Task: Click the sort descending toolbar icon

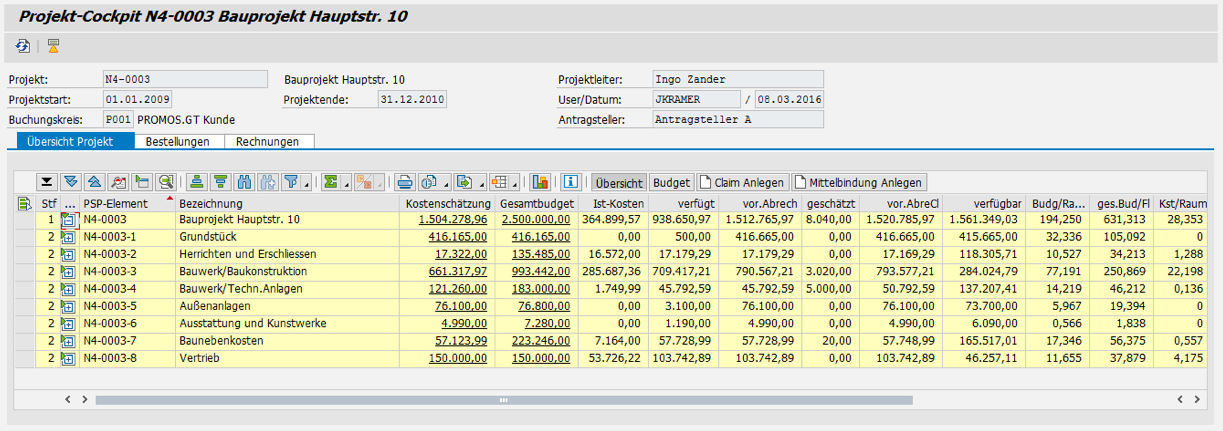Action: click(x=220, y=182)
